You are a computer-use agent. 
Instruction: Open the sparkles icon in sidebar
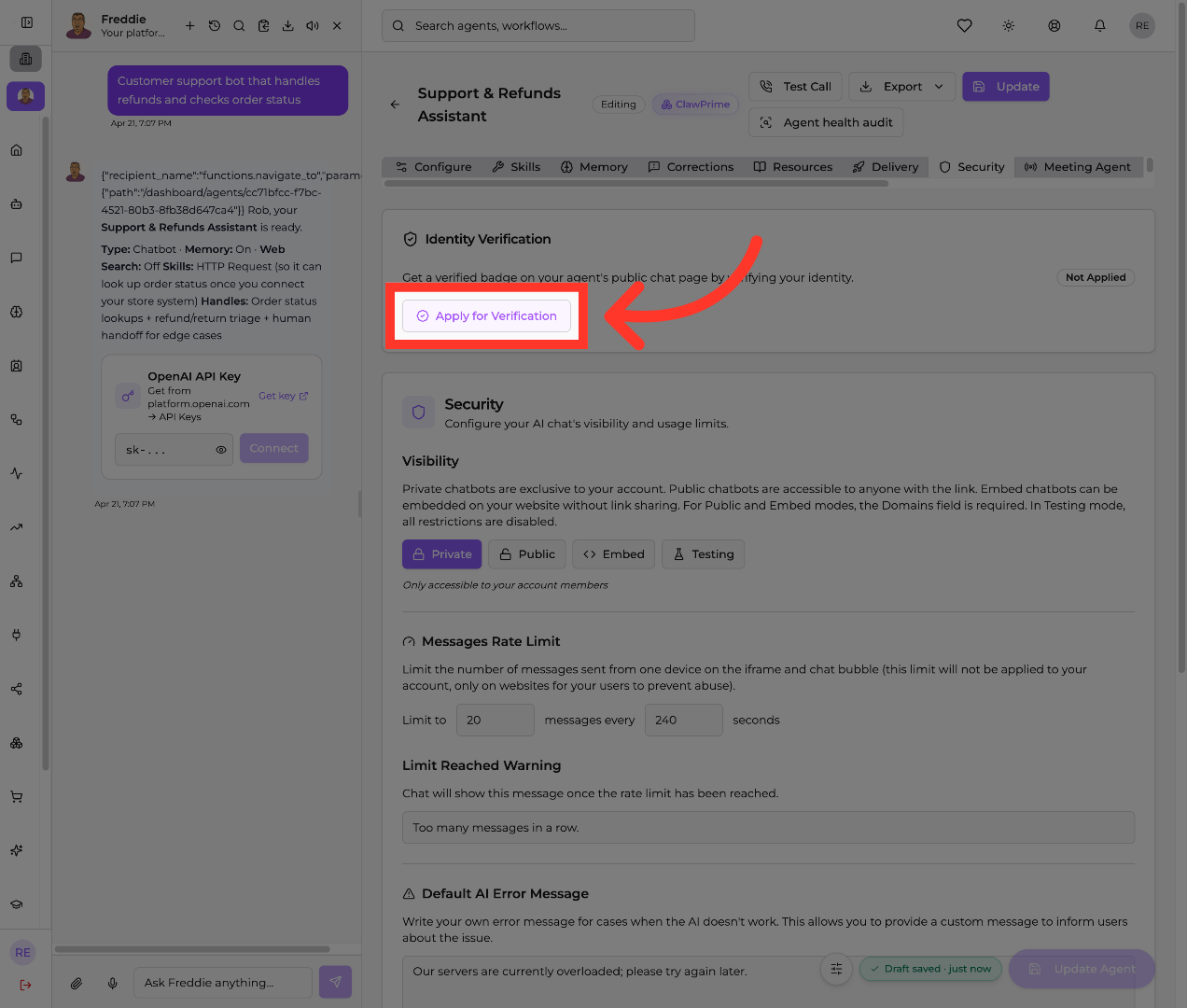click(17, 850)
